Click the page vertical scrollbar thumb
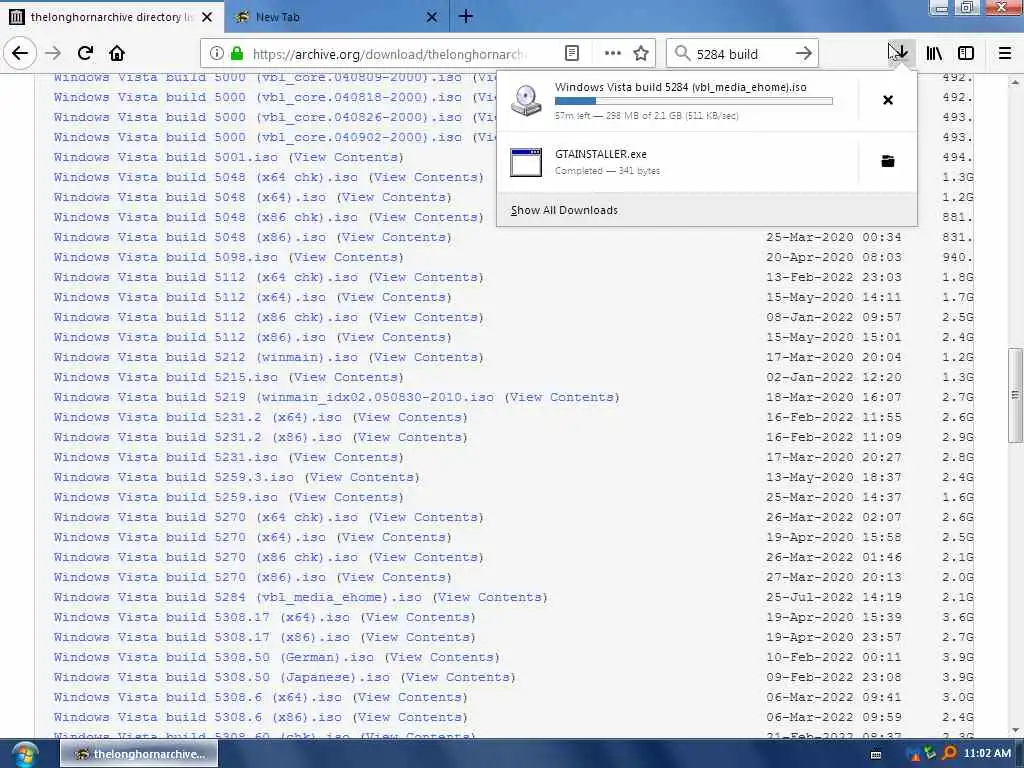The height and width of the screenshot is (768, 1024). tap(1015, 395)
